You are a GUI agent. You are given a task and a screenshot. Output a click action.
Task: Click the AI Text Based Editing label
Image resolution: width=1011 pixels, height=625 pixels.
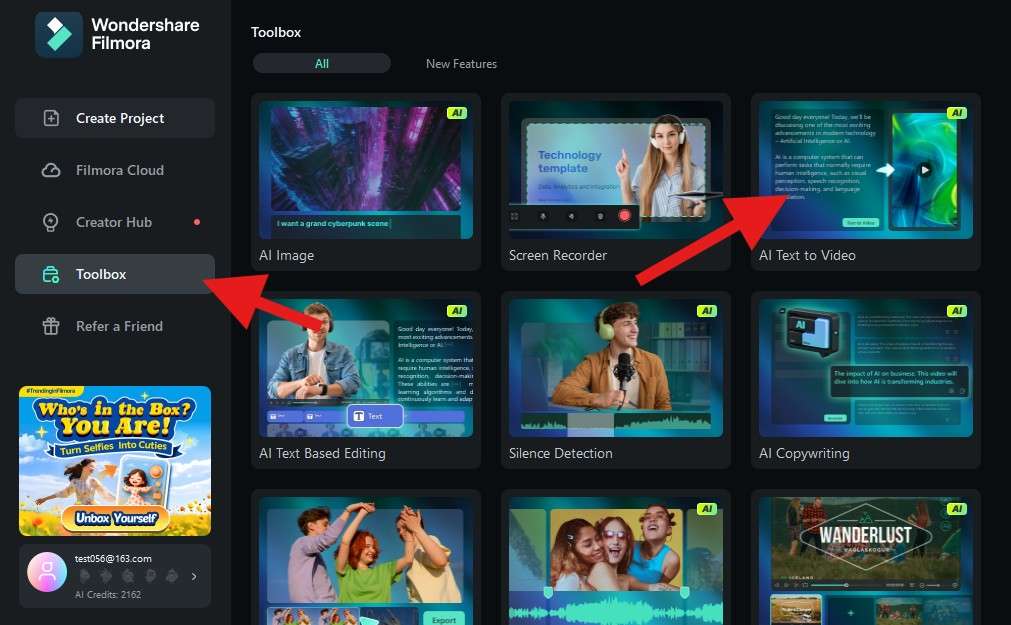[322, 453]
